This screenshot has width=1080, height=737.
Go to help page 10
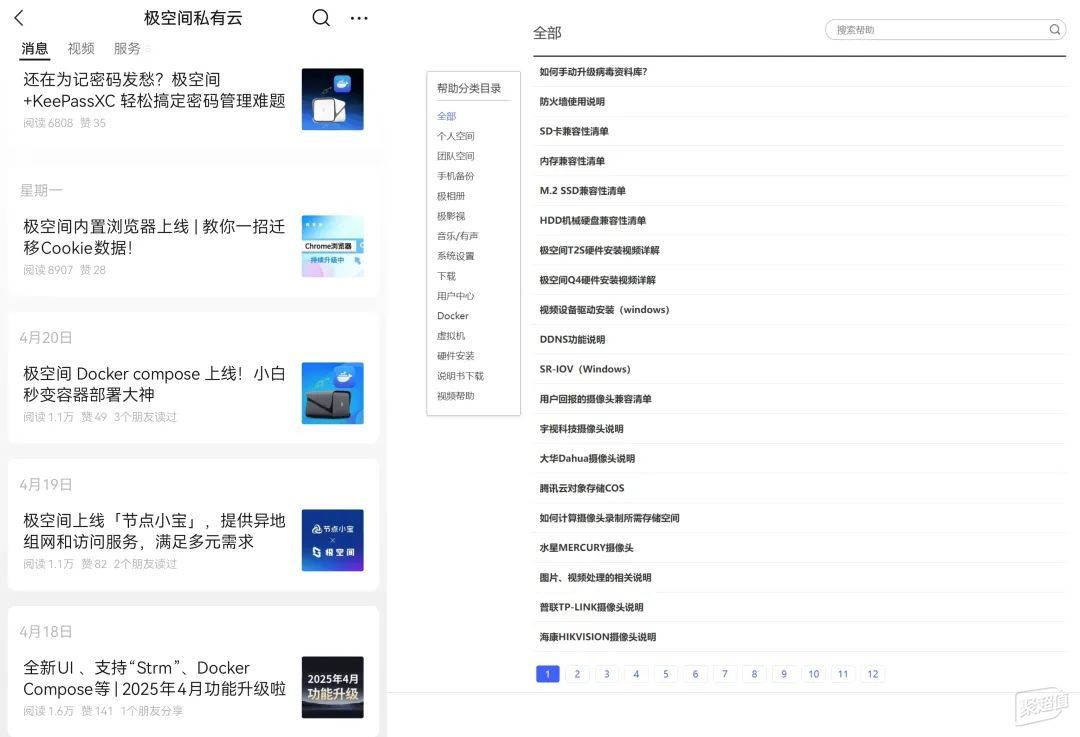(813, 674)
